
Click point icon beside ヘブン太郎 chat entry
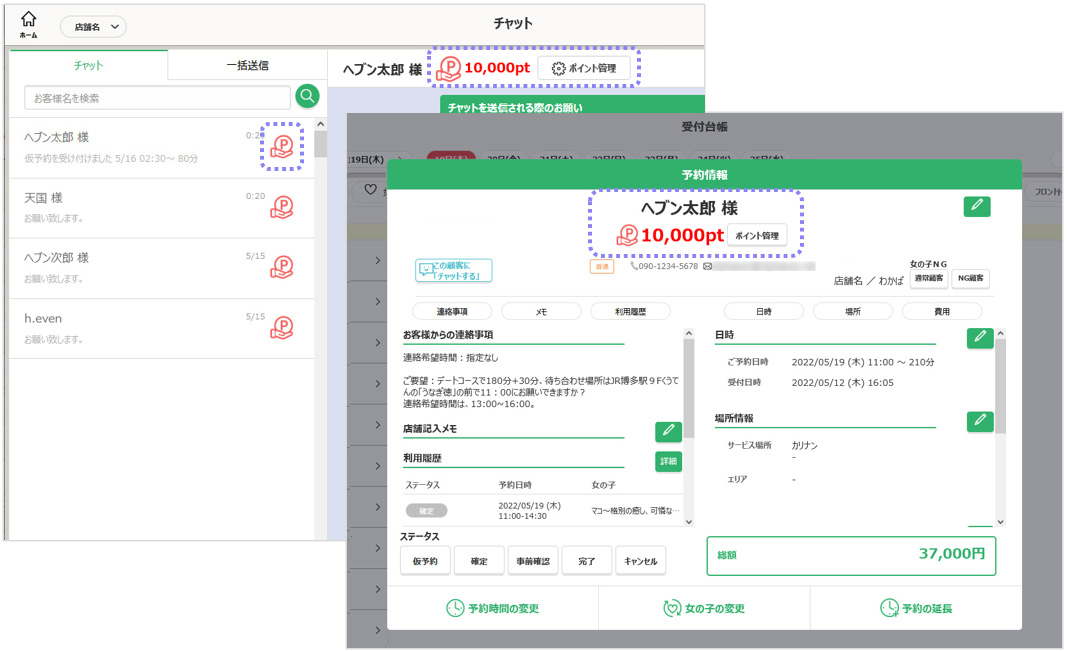point(282,147)
